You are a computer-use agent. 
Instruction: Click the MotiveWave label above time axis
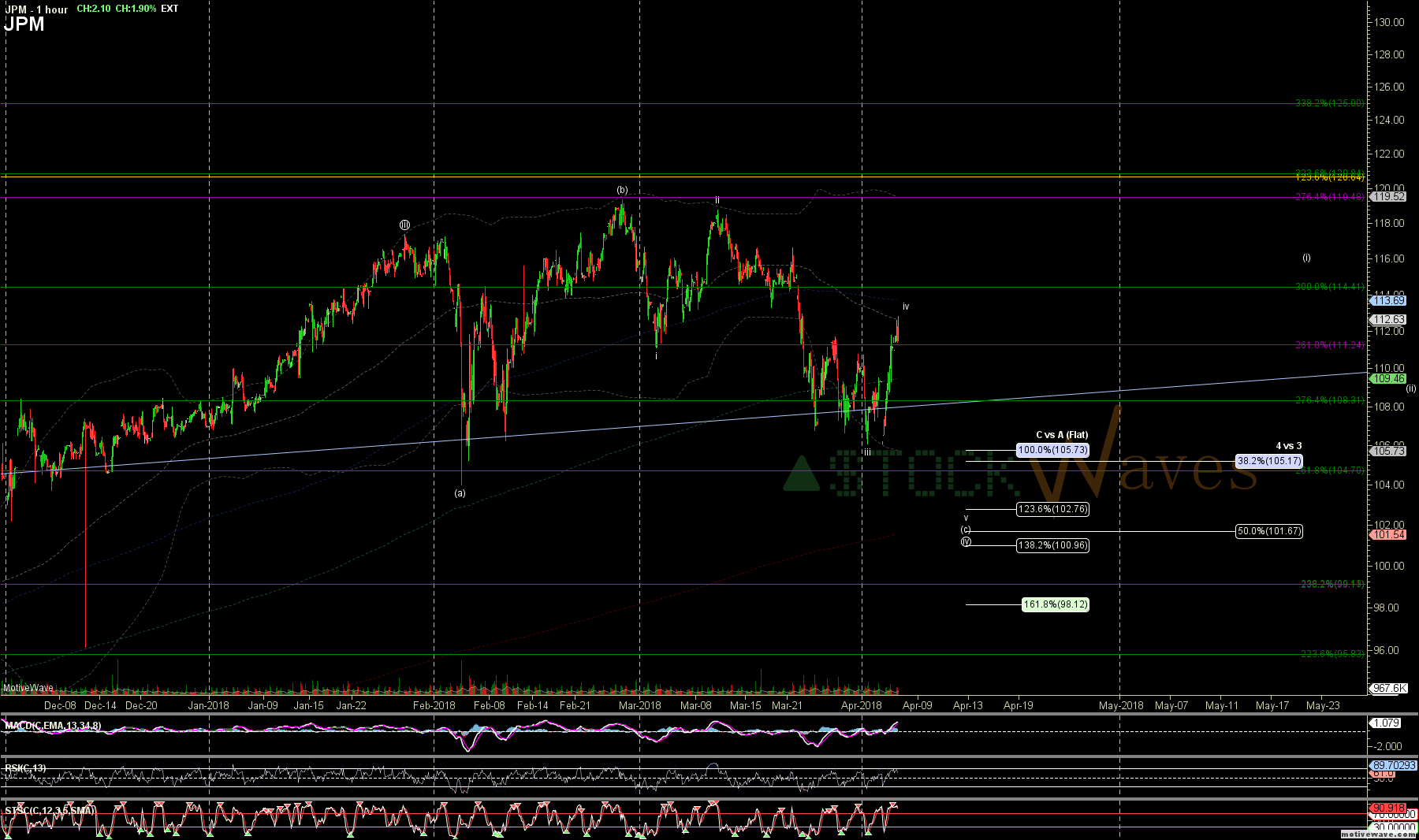(x=28, y=688)
